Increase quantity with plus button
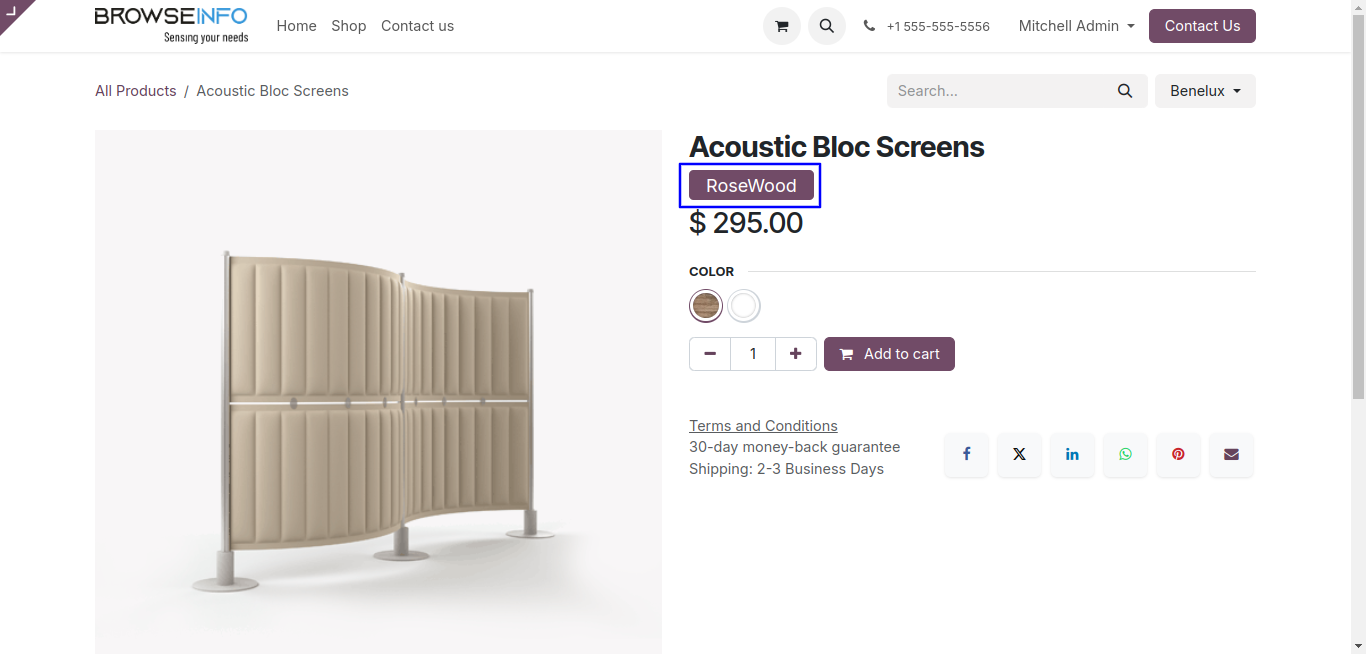Image resolution: width=1366 pixels, height=654 pixels. point(795,354)
